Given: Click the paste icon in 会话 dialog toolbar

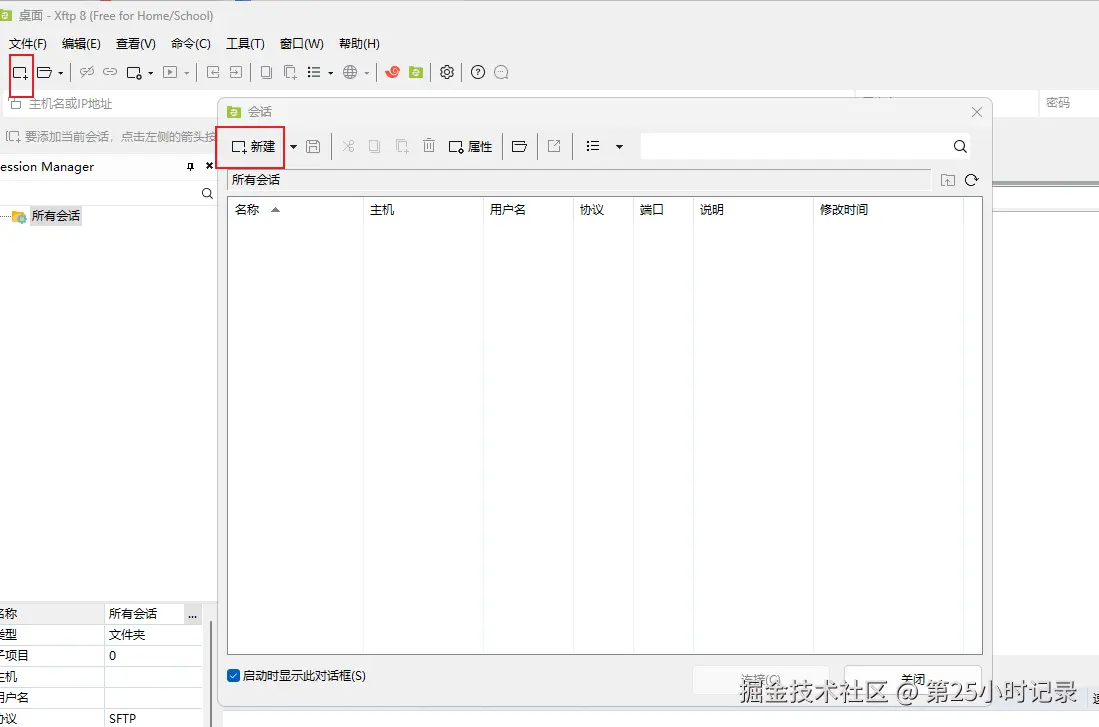Looking at the screenshot, I should [402, 147].
